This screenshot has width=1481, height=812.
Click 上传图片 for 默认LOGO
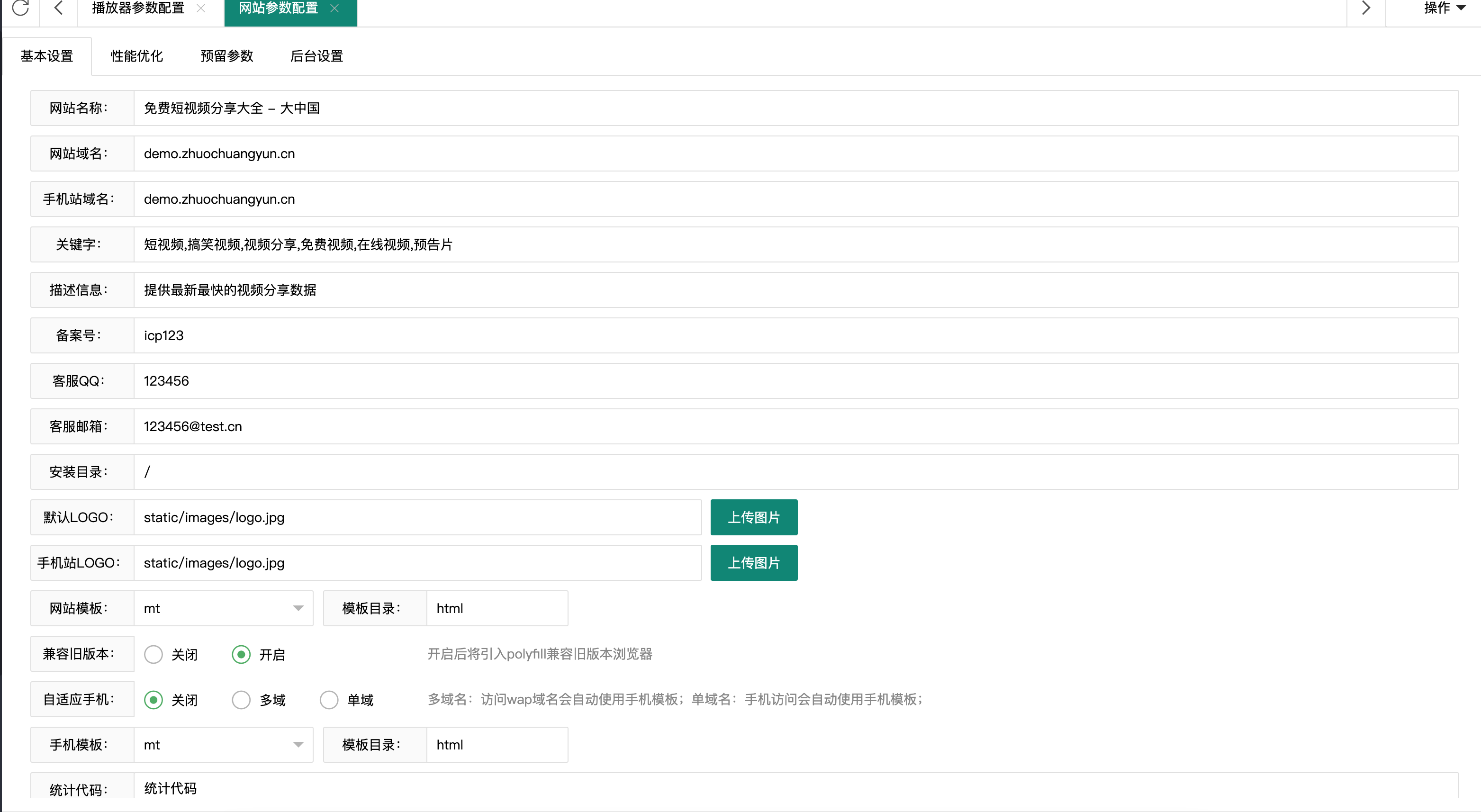[x=754, y=517]
